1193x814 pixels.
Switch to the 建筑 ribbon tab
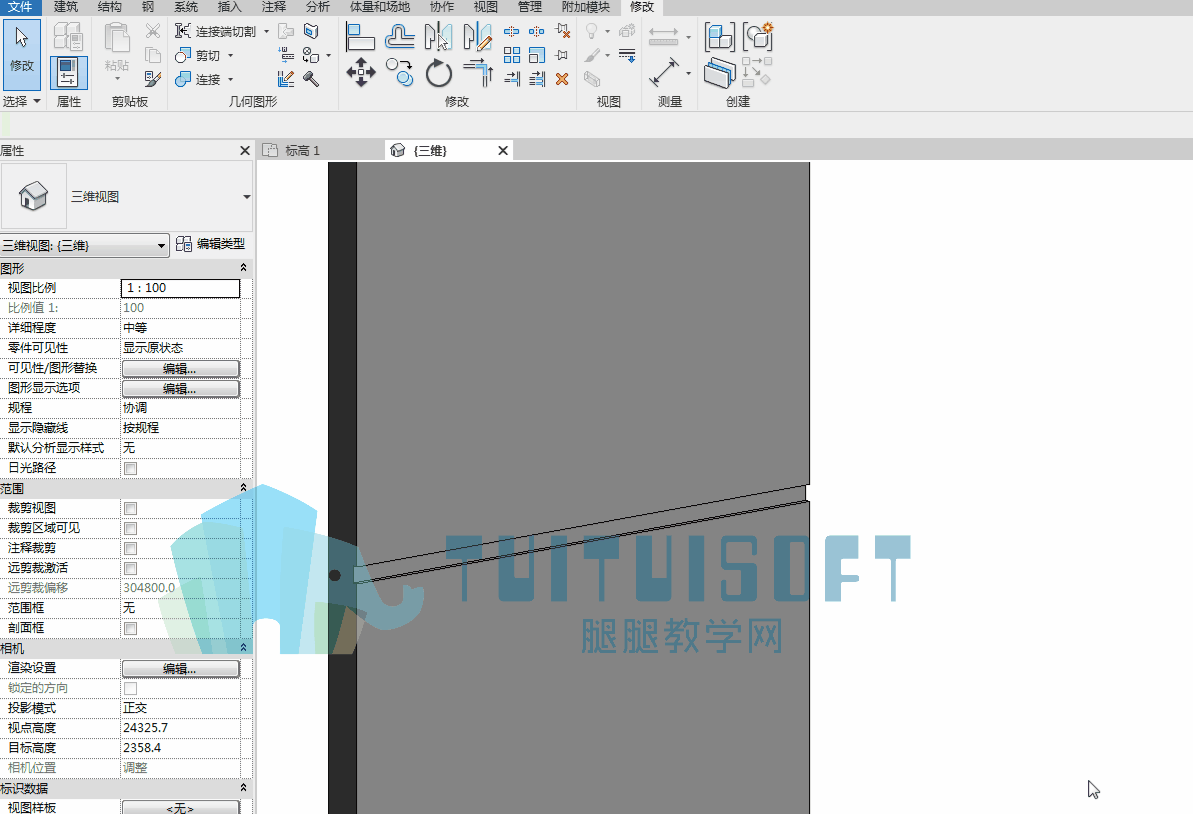pos(65,7)
